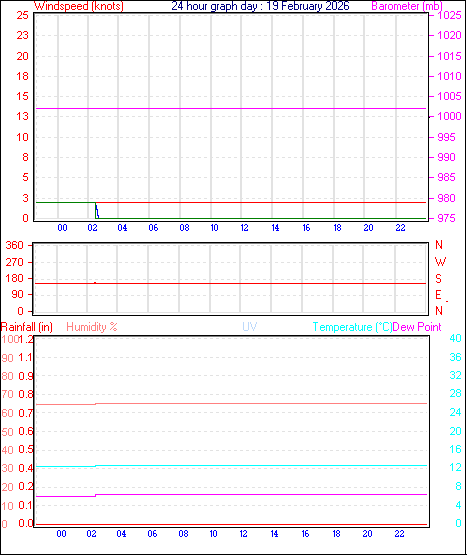Select the 980 barometer scale value
This screenshot has width=467, height=559.
[446, 198]
